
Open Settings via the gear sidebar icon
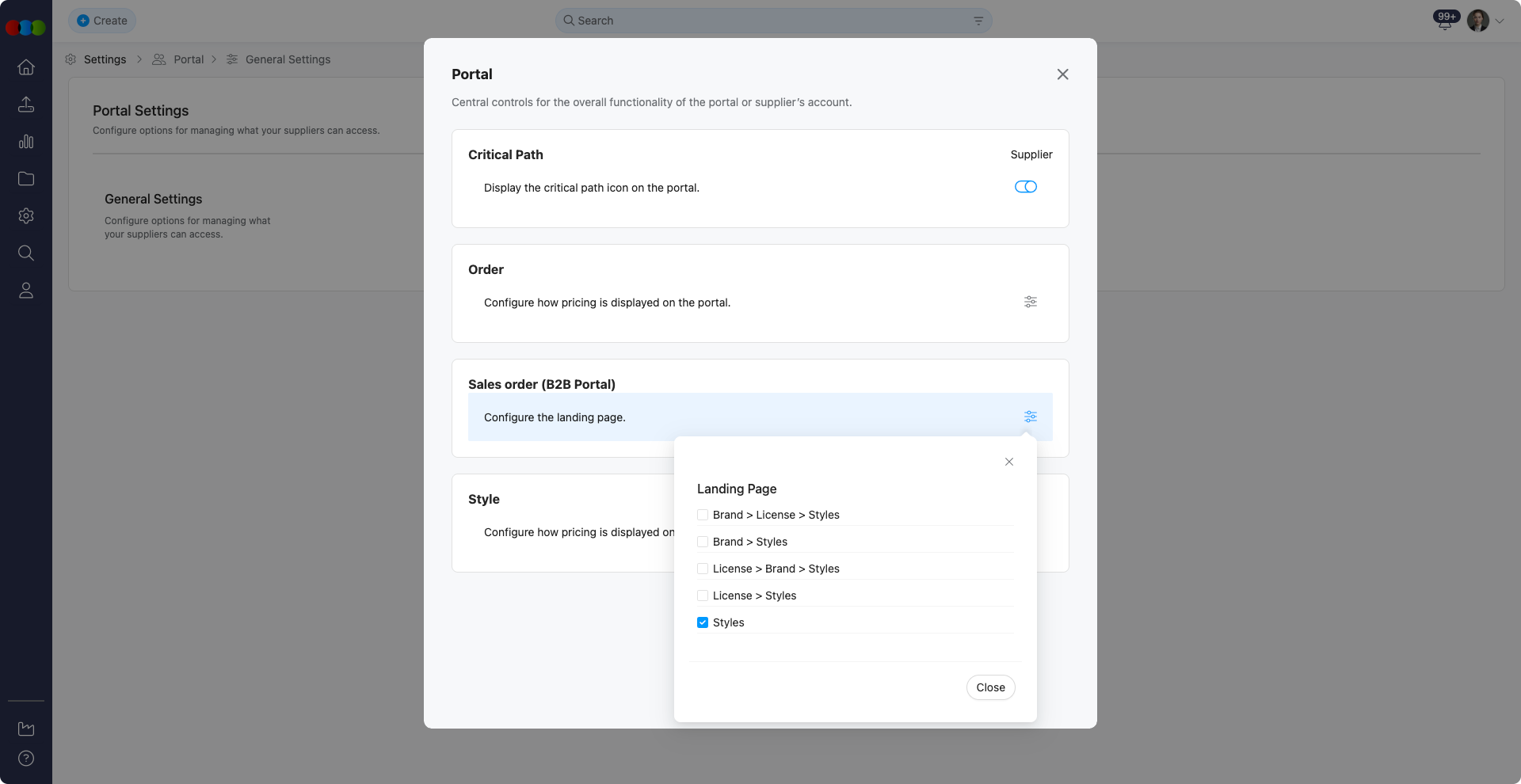coord(26,216)
